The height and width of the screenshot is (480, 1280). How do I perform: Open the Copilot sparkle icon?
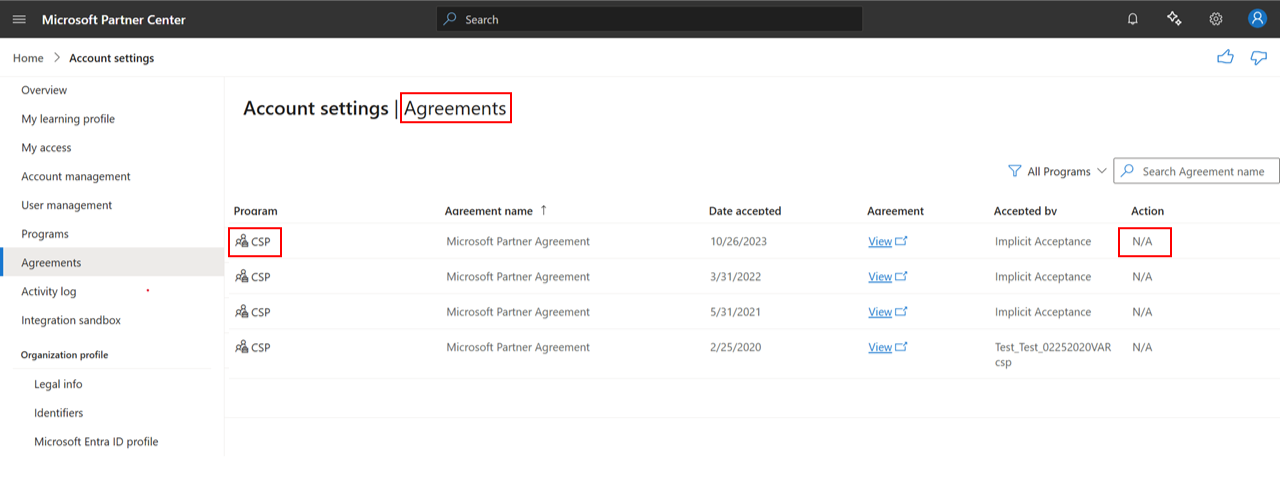[1174, 19]
